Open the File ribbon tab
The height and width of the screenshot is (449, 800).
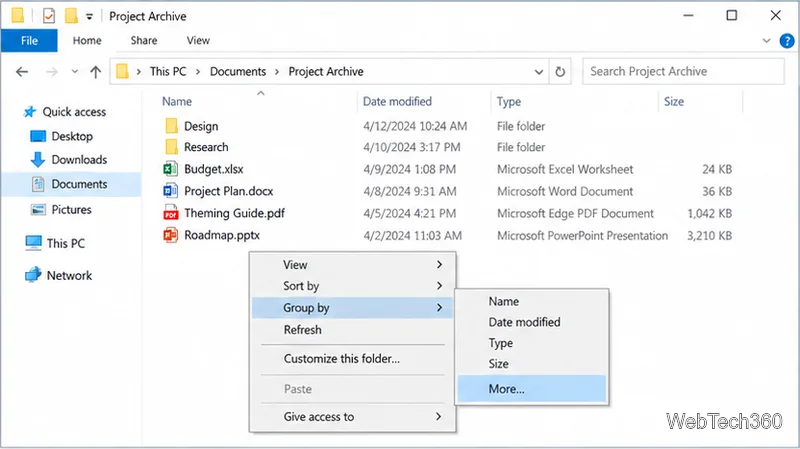29,40
